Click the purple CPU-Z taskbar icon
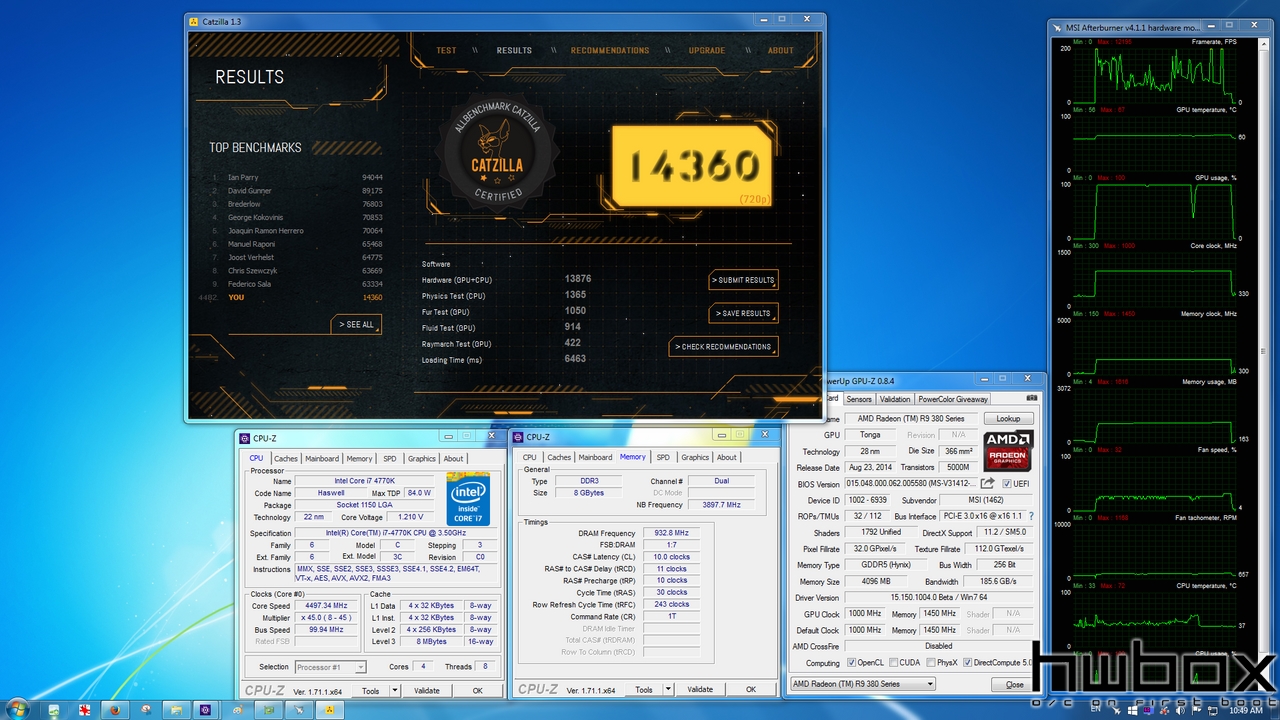1280x720 pixels. point(205,709)
